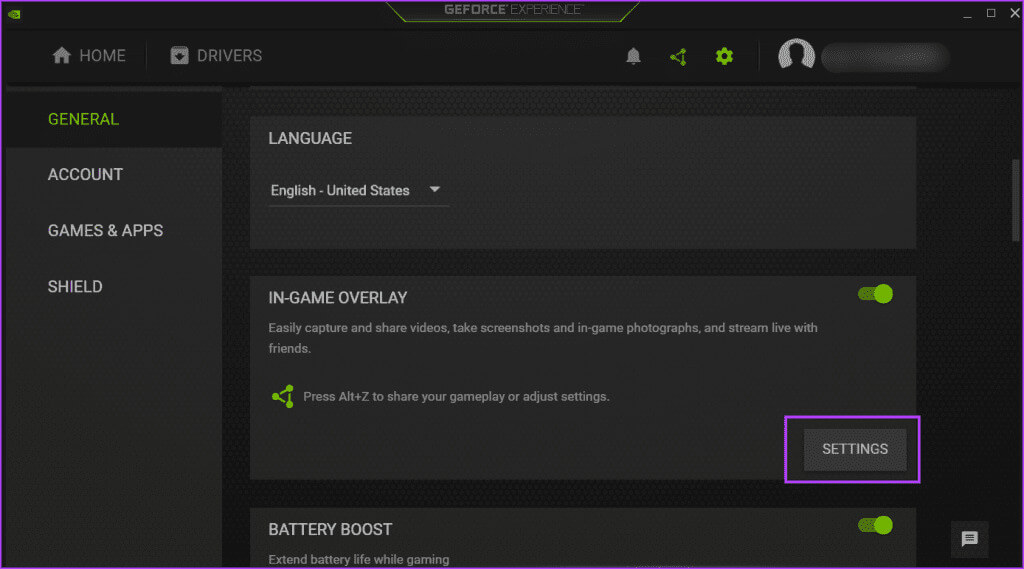The width and height of the screenshot is (1024, 569).
Task: Maximize the GeForce Experience window
Action: click(991, 13)
